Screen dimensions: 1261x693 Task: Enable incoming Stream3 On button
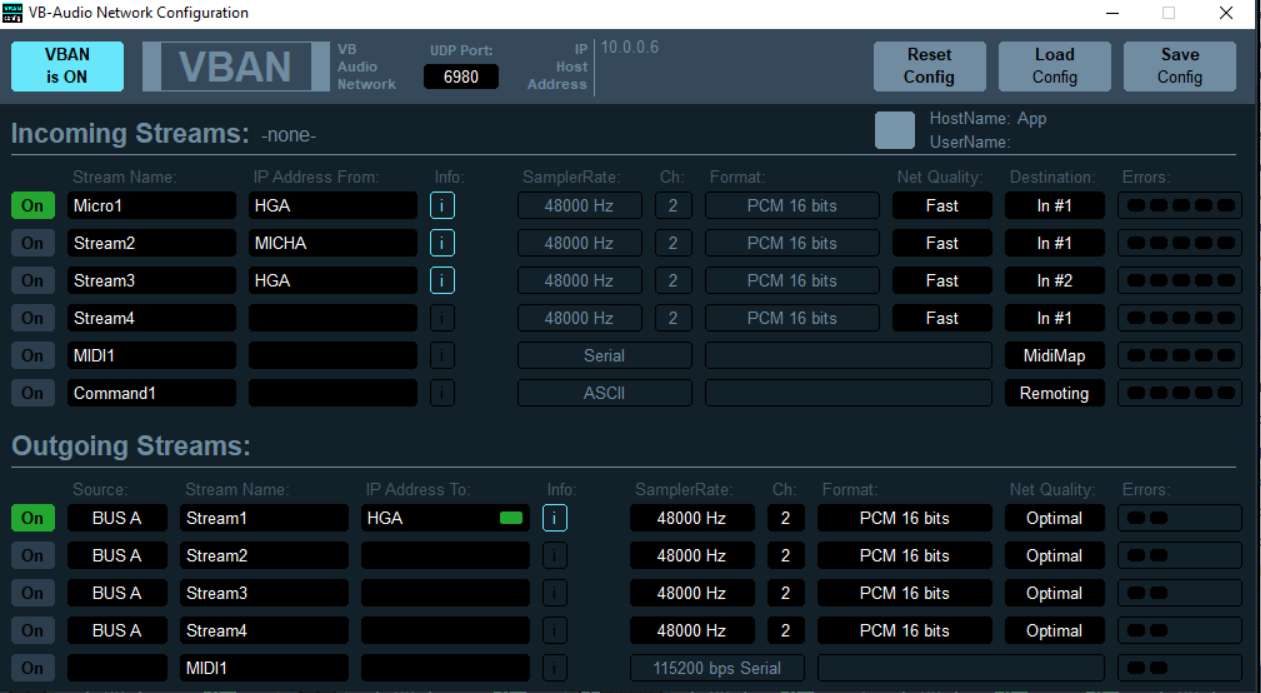point(33,281)
